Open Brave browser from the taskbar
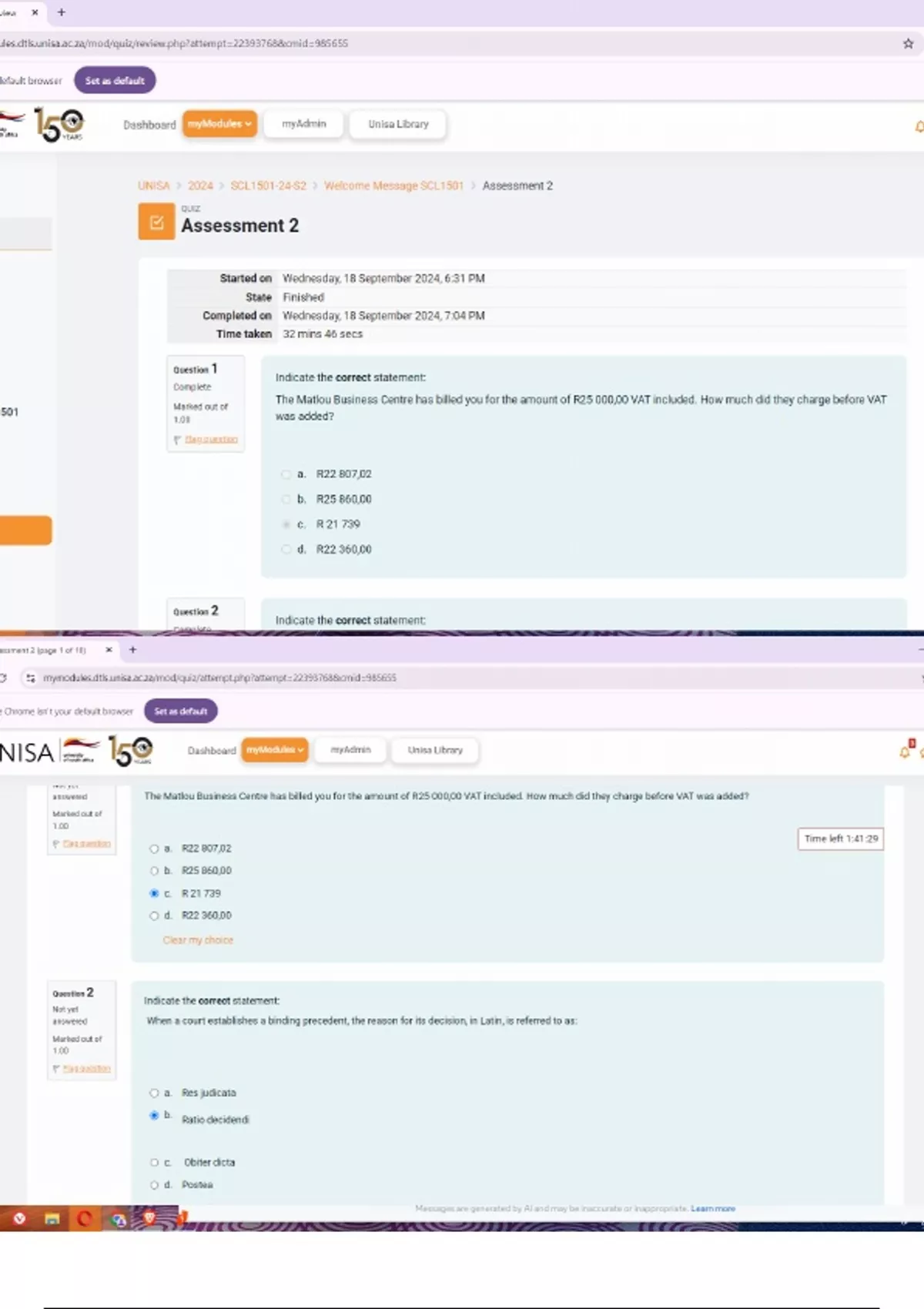Image resolution: width=924 pixels, height=1309 pixels. click(x=149, y=1217)
